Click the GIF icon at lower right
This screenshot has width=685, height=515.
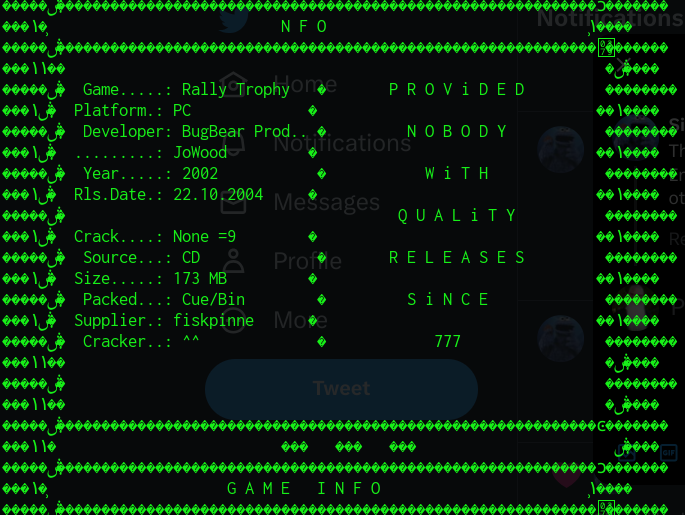[668, 453]
